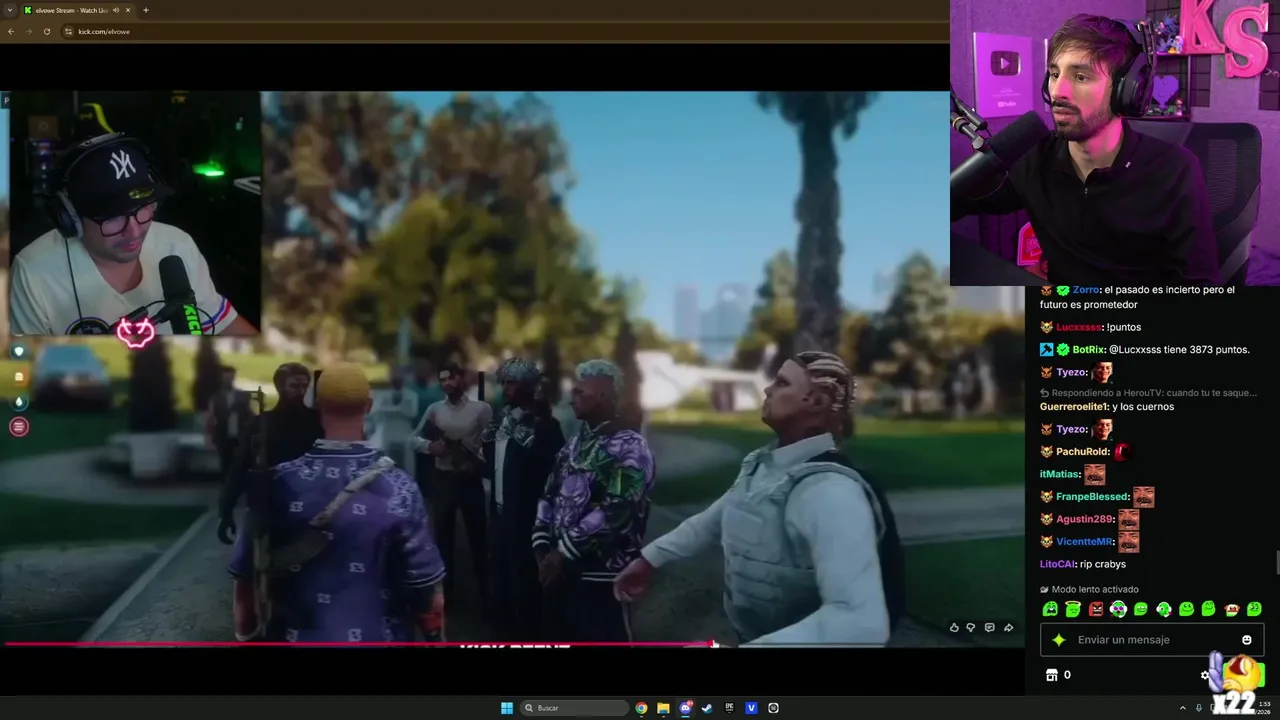Open Steam from the taskbar

(707, 708)
